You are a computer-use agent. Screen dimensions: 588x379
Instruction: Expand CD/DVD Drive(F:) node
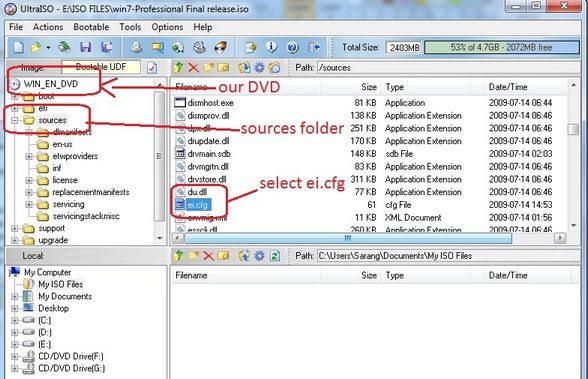[x=15, y=357]
